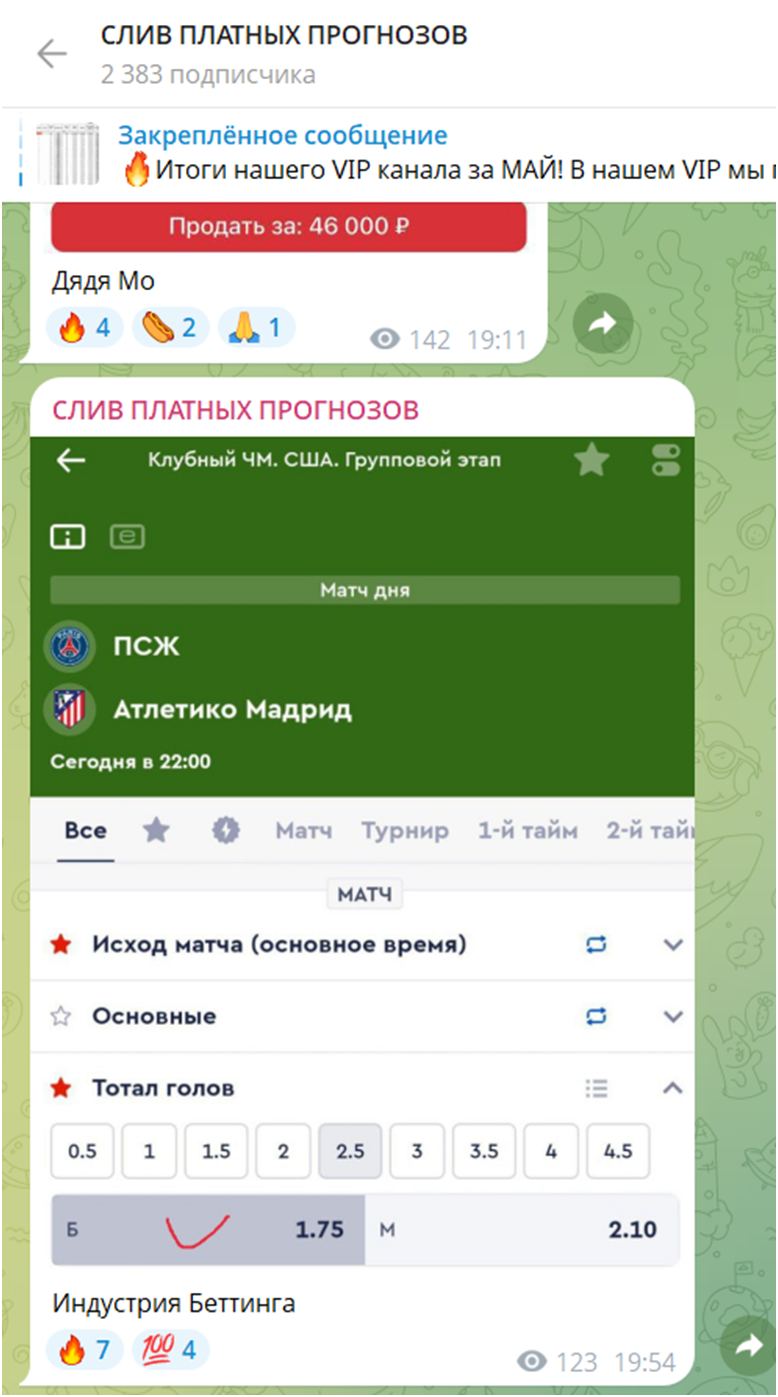
Task: Click the 'Атлетико Мадрид' team name
Action: [233, 710]
